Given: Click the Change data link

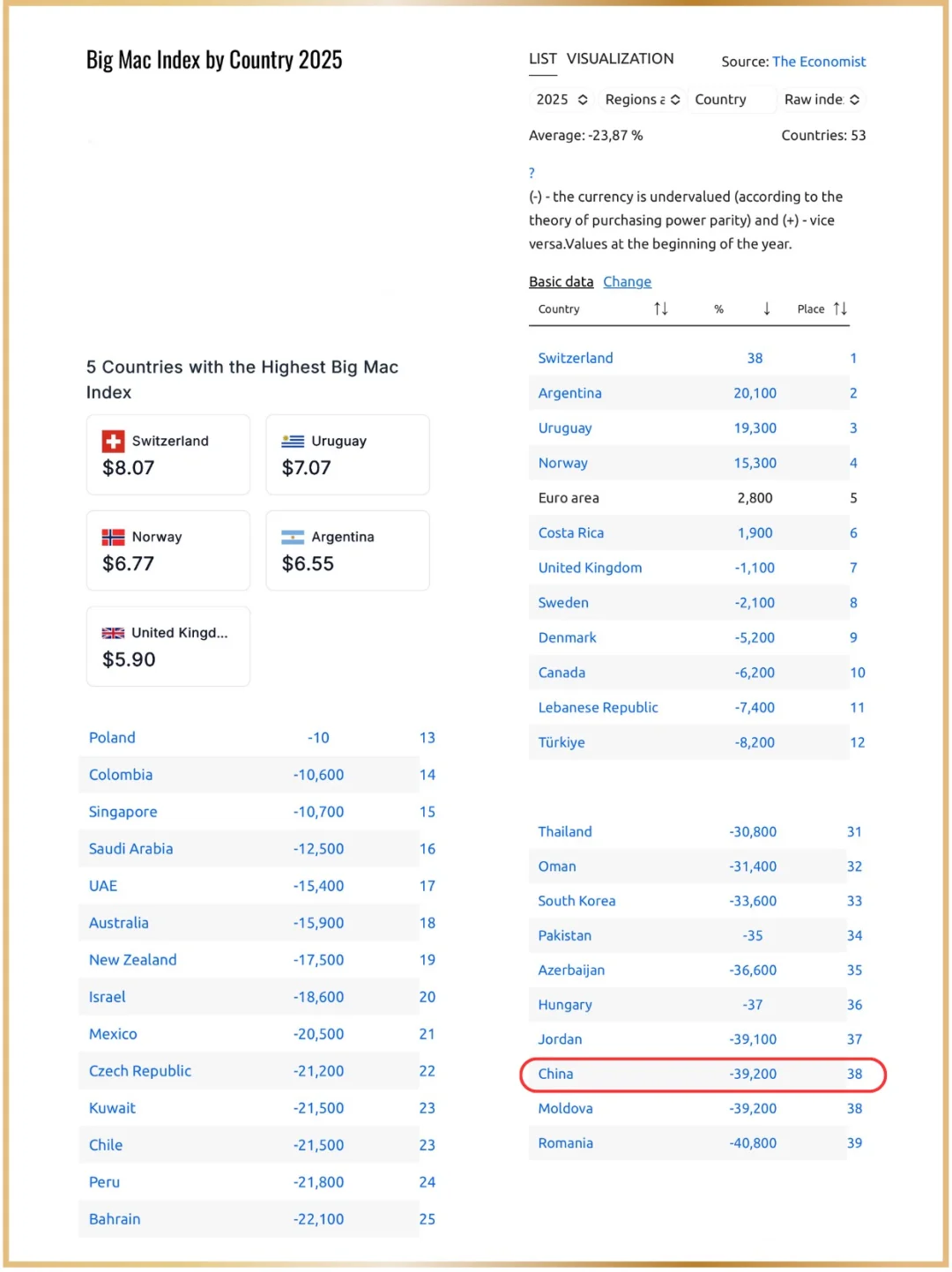Looking at the screenshot, I should [627, 282].
